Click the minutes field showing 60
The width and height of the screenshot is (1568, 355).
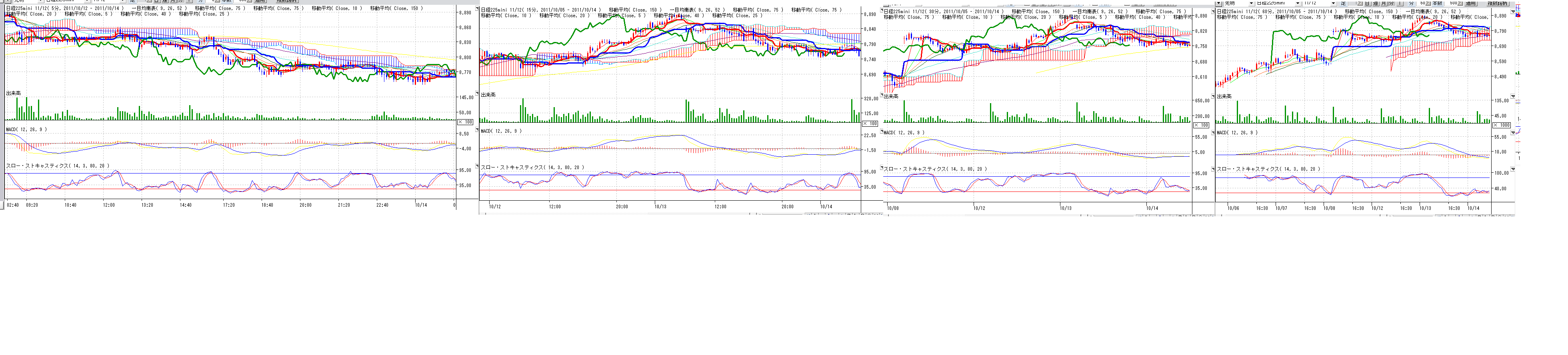click(1423, 4)
